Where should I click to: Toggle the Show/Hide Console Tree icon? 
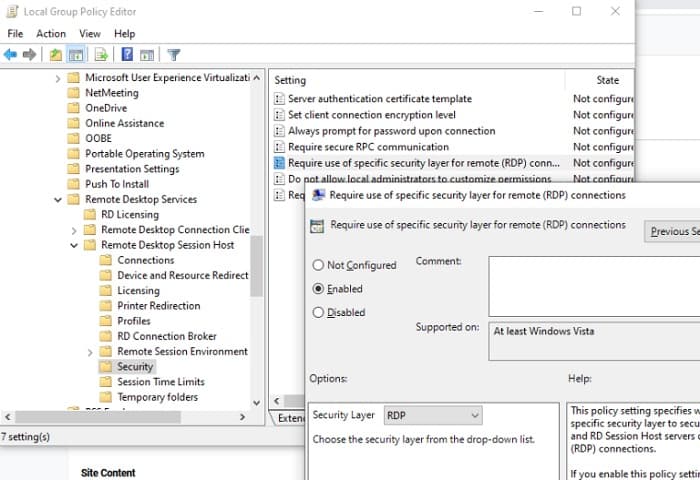(x=75, y=55)
